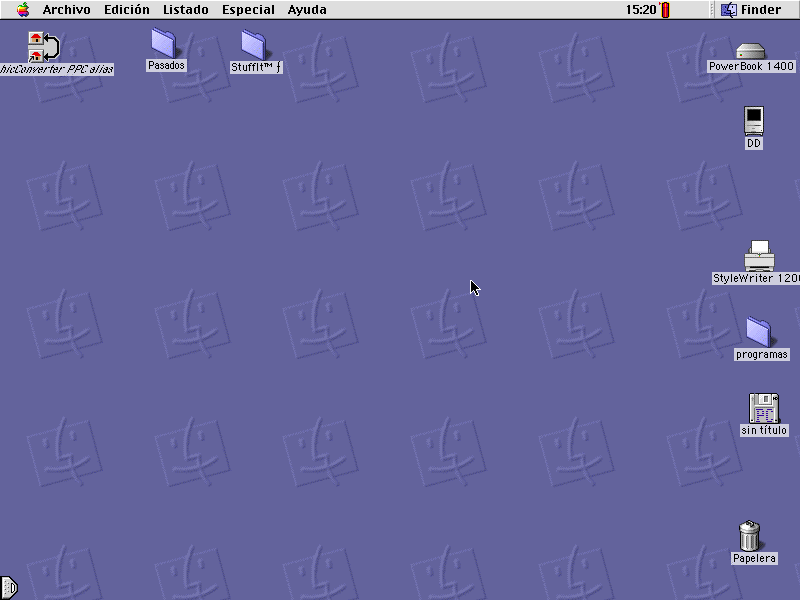Click the menu bar clock showing 15:20

coord(641,10)
